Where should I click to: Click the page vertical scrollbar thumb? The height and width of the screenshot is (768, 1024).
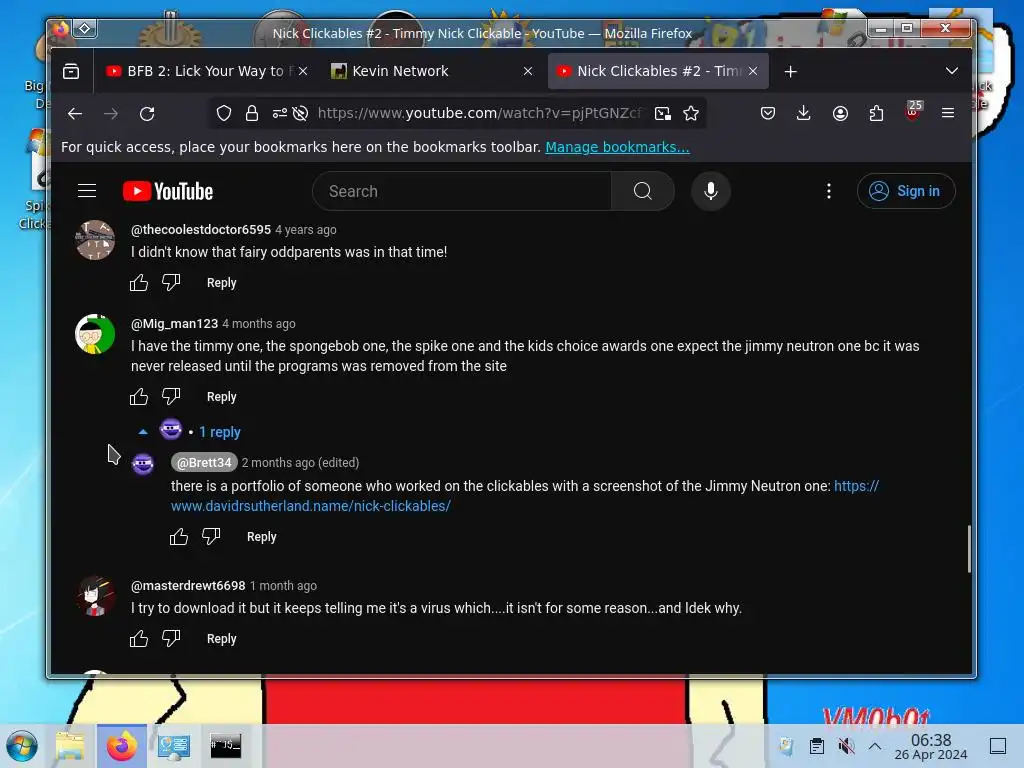coord(969,549)
